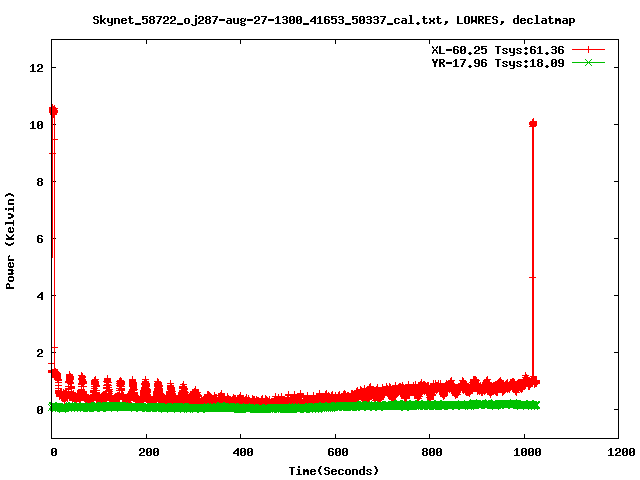The image size is (640, 480).
Task: Click the plot title Skynet_58722_oj287 text
Action: [x=333, y=20]
